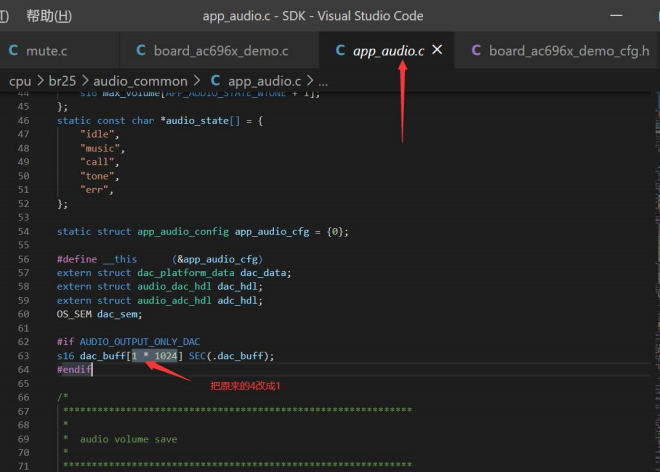Click AUDIO_OUTPUT_ONLY_DAC macro on line 62
The width and height of the screenshot is (660, 472).
[x=140, y=342]
